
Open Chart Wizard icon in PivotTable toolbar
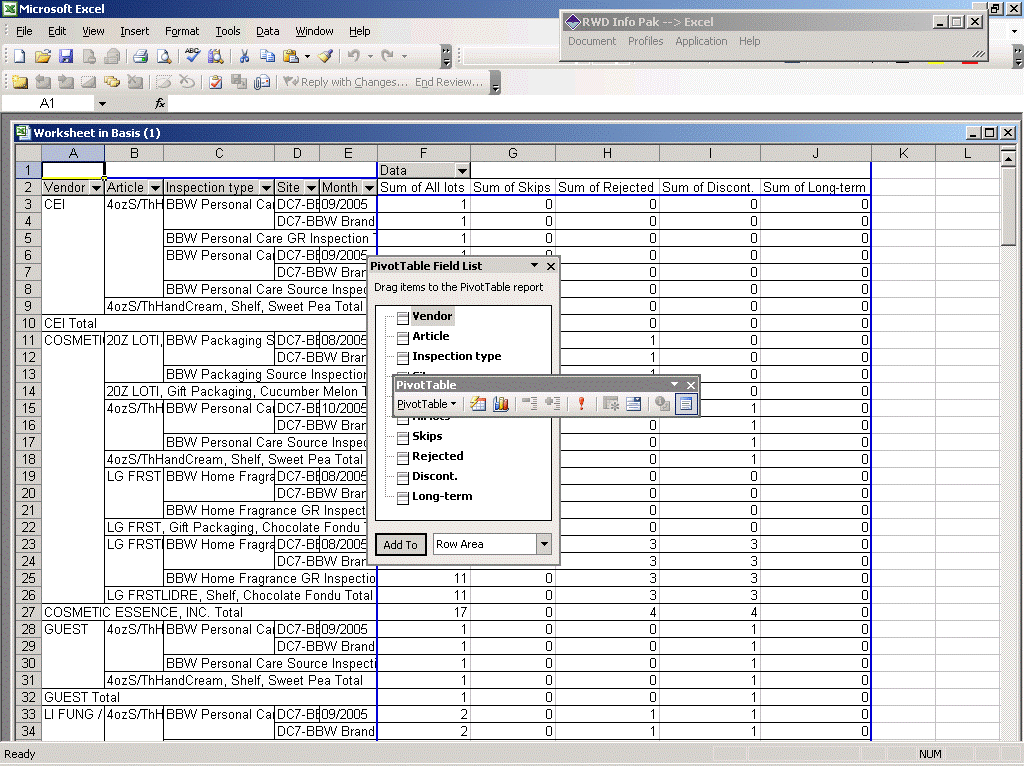(x=501, y=404)
